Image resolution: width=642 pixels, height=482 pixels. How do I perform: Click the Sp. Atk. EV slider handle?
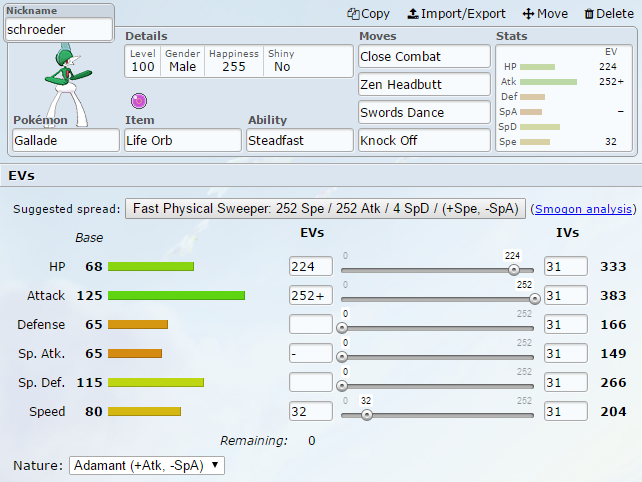[x=342, y=357]
